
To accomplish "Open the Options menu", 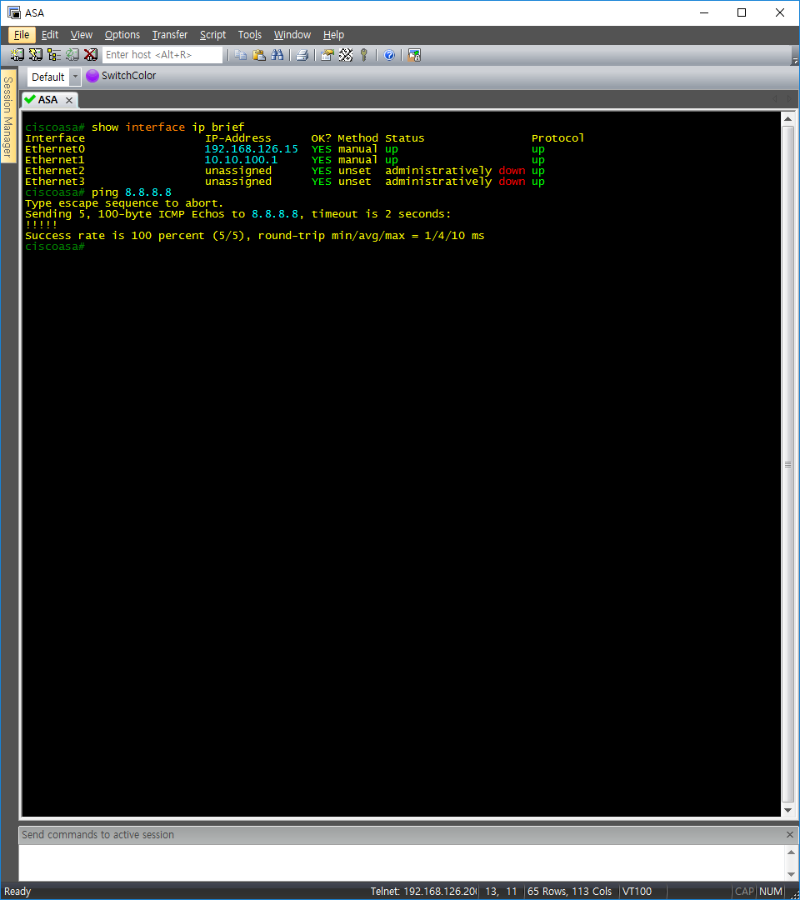I will [x=122, y=35].
